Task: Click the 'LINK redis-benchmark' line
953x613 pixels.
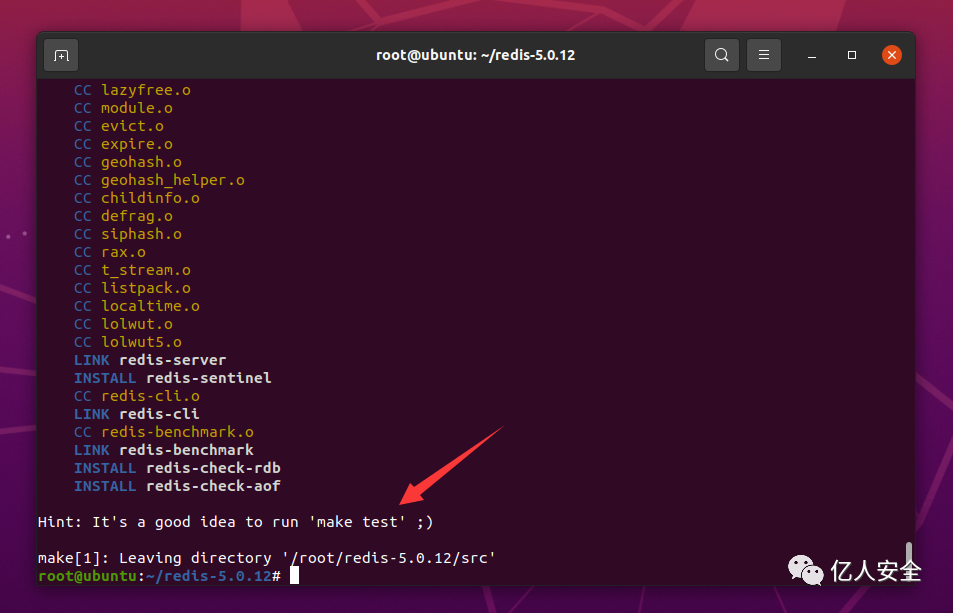Action: [x=164, y=450]
